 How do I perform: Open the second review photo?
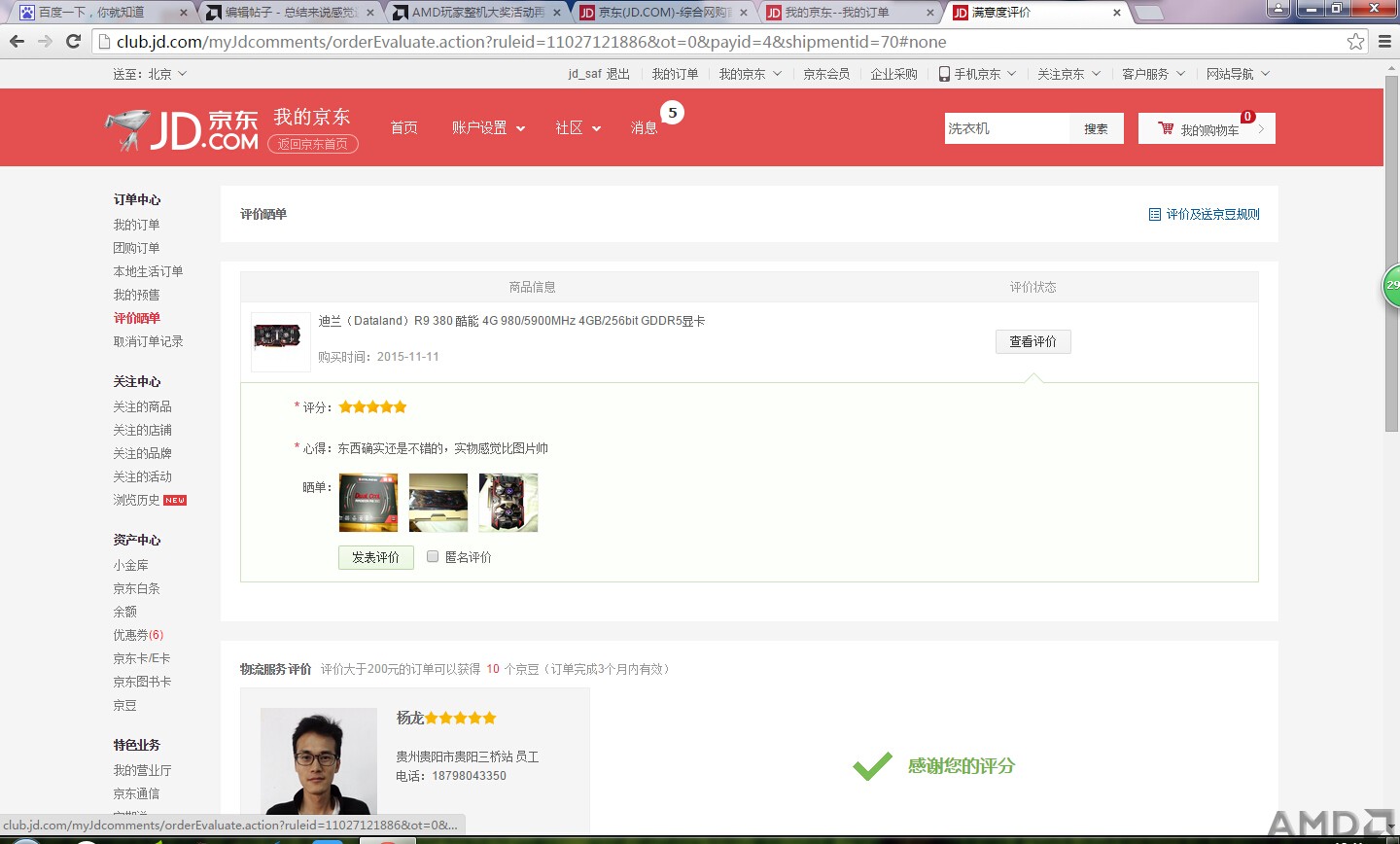pos(438,503)
